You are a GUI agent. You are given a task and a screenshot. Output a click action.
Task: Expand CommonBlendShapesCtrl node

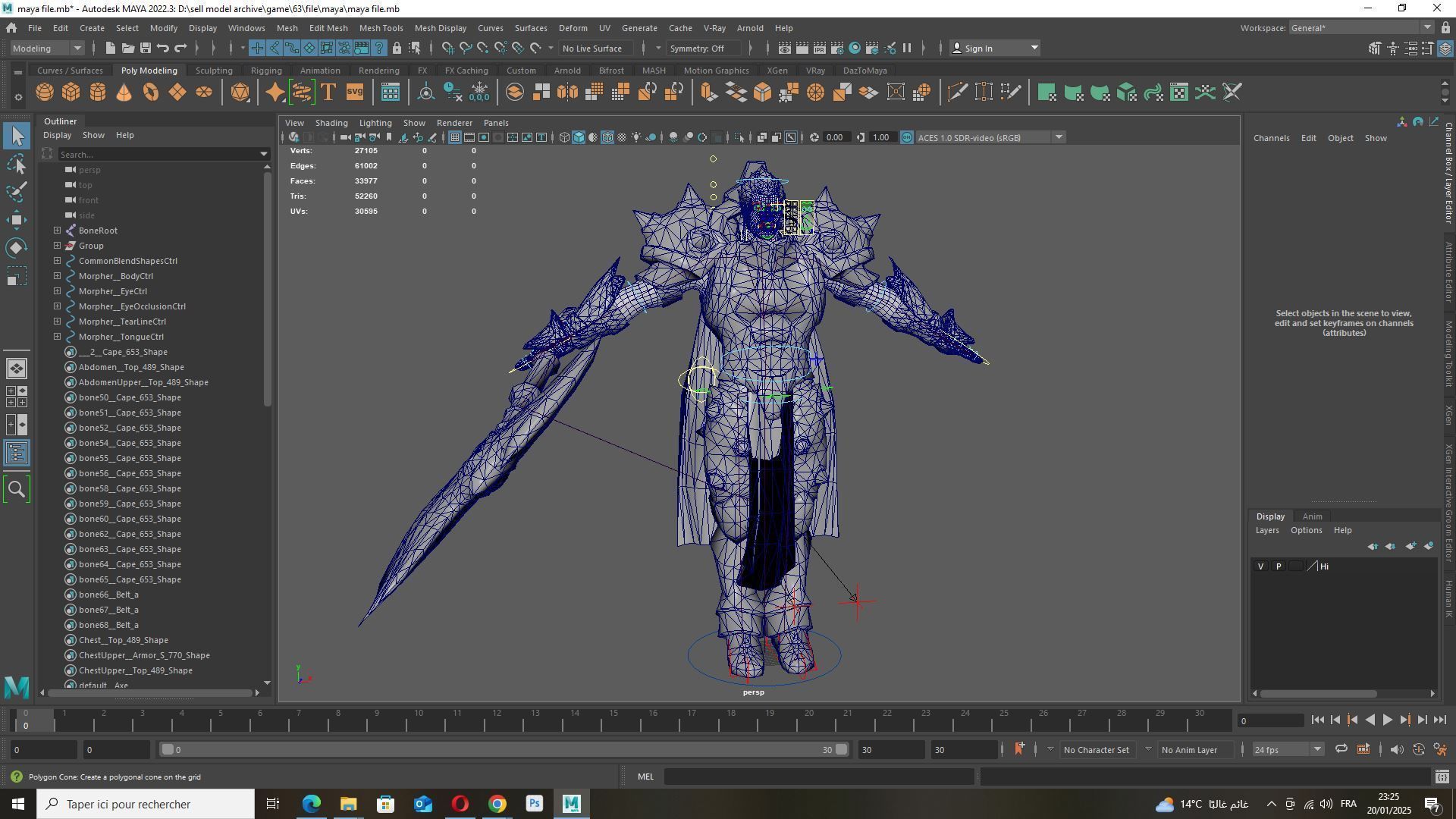58,261
